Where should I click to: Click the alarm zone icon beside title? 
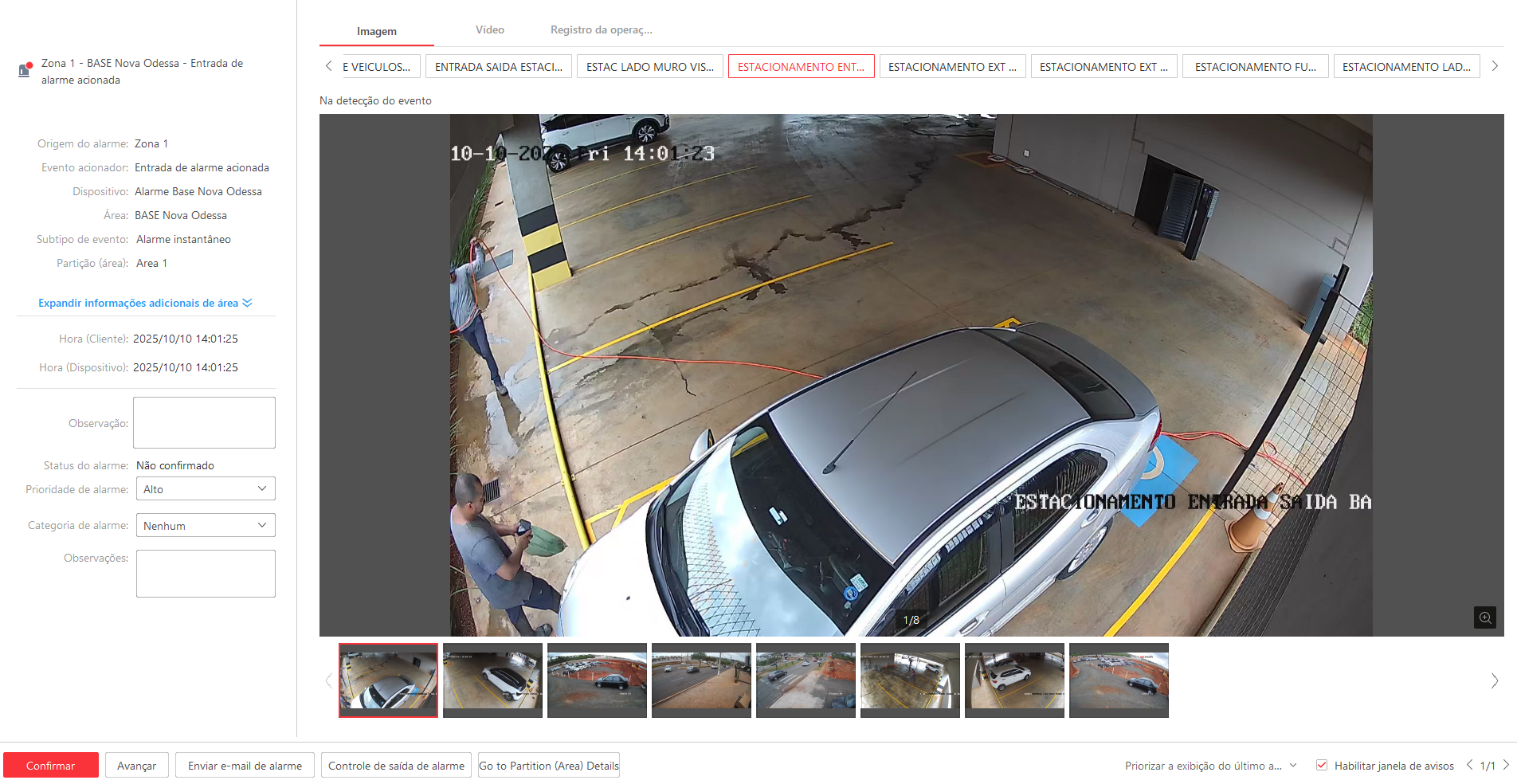click(x=25, y=70)
